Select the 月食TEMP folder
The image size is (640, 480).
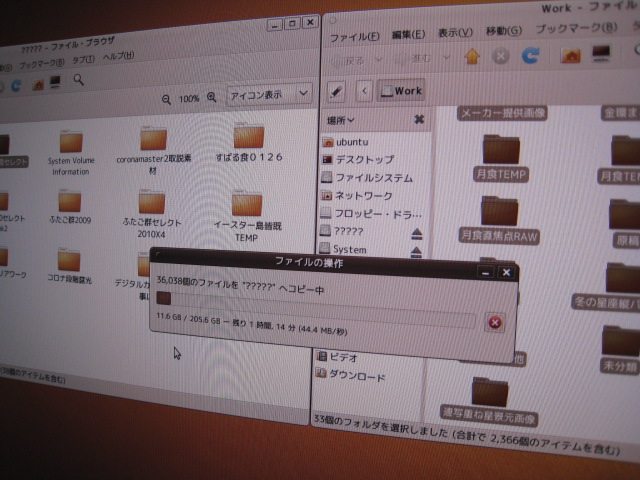tap(502, 156)
